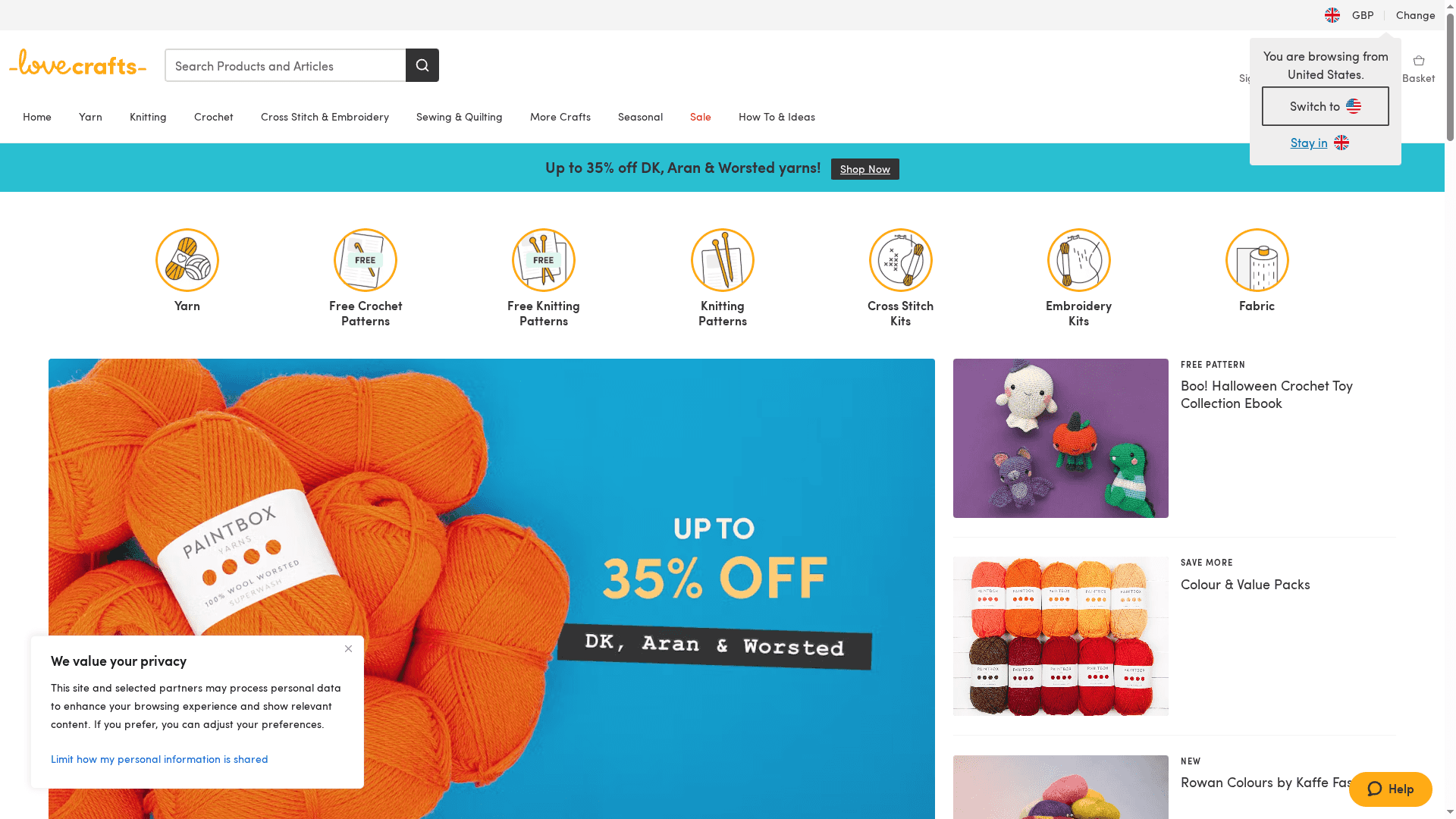Open the Yarn navigation menu
The height and width of the screenshot is (819, 1456).
(90, 117)
